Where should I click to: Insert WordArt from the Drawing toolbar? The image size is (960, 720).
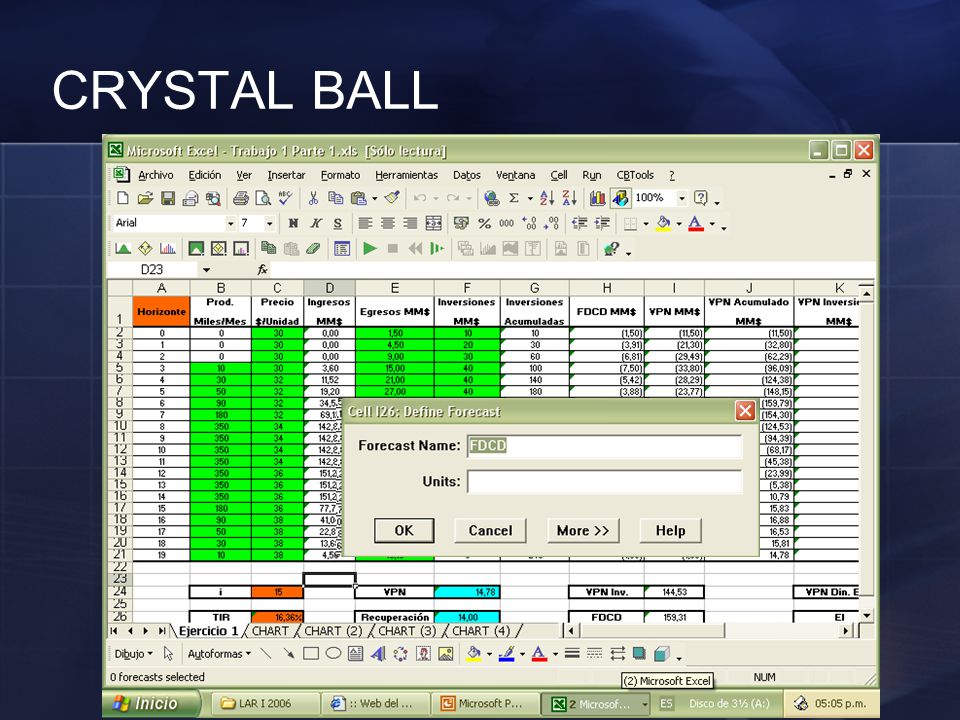click(378, 654)
